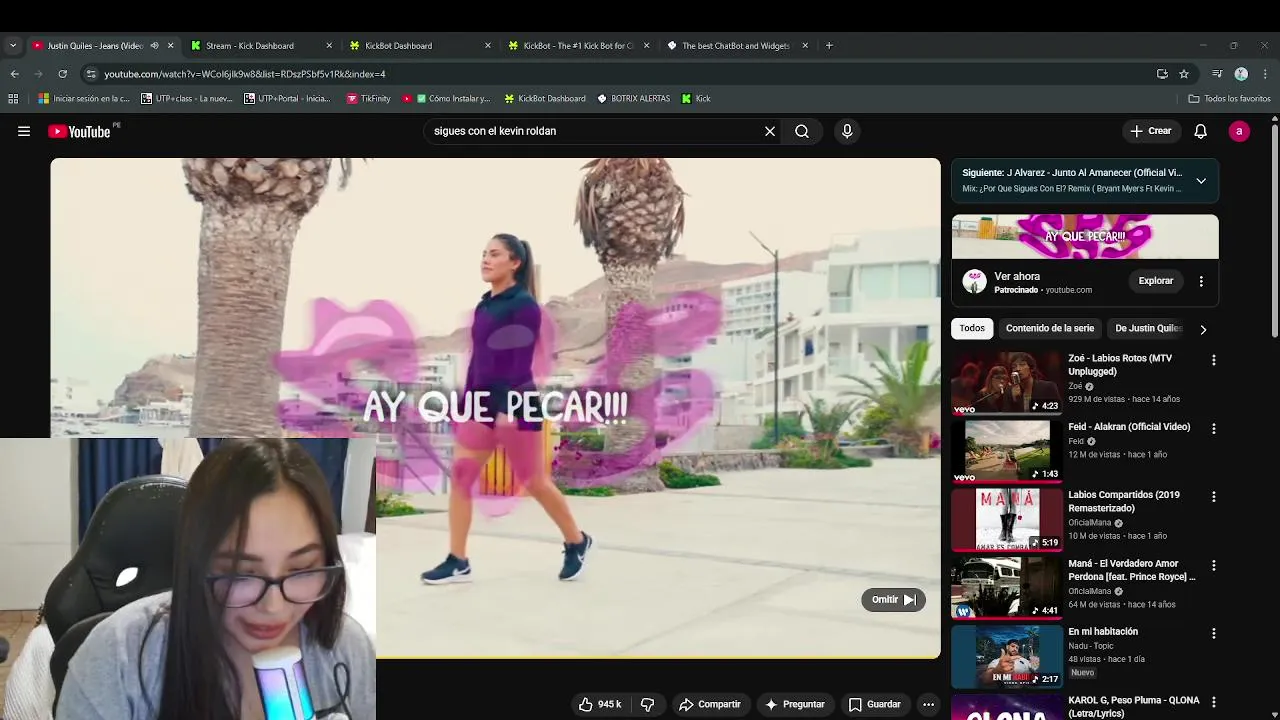Screen dimensions: 1280x720
Task: Click the Crear button
Action: click(x=1151, y=131)
